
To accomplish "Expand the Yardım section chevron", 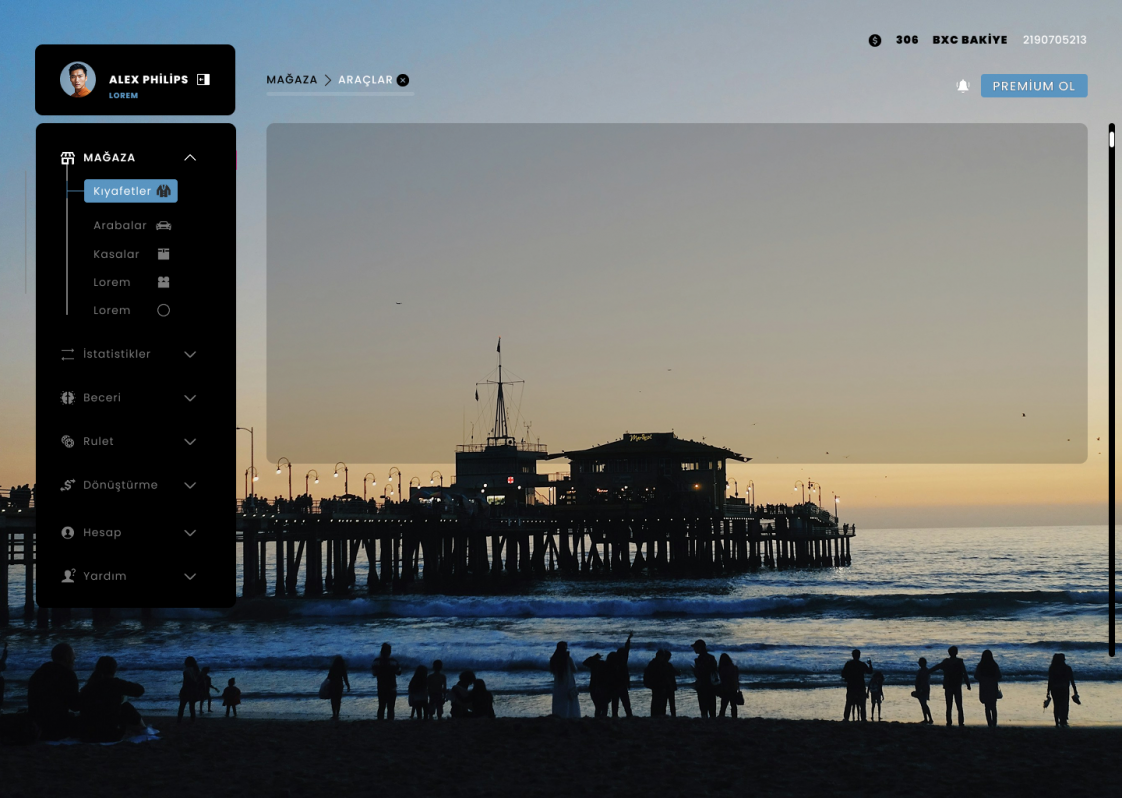I will (x=190, y=576).
